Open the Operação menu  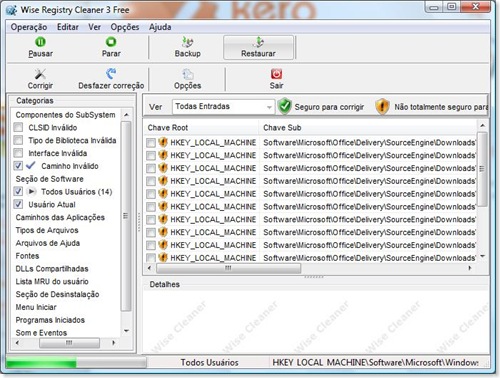pos(29,27)
